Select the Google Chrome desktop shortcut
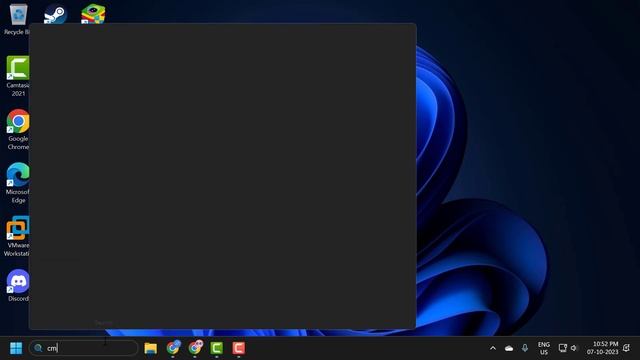The height and width of the screenshot is (360, 640). coord(18,129)
